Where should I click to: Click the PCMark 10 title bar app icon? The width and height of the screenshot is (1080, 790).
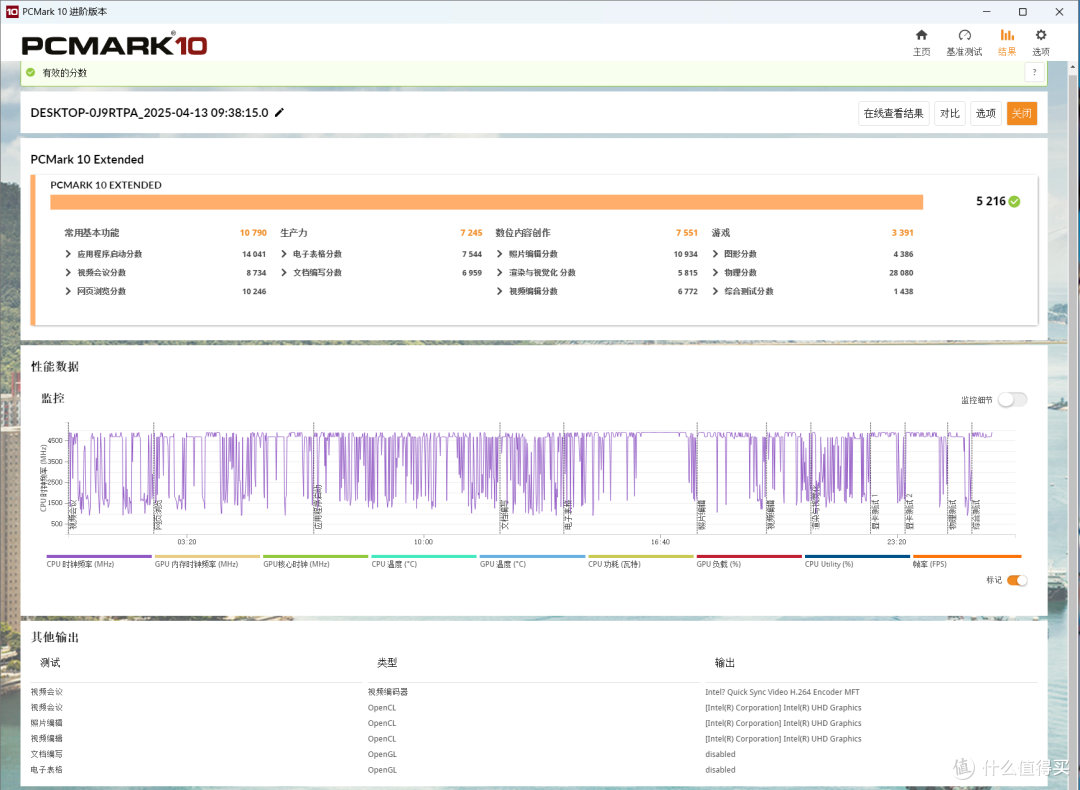pyautogui.click(x=12, y=11)
